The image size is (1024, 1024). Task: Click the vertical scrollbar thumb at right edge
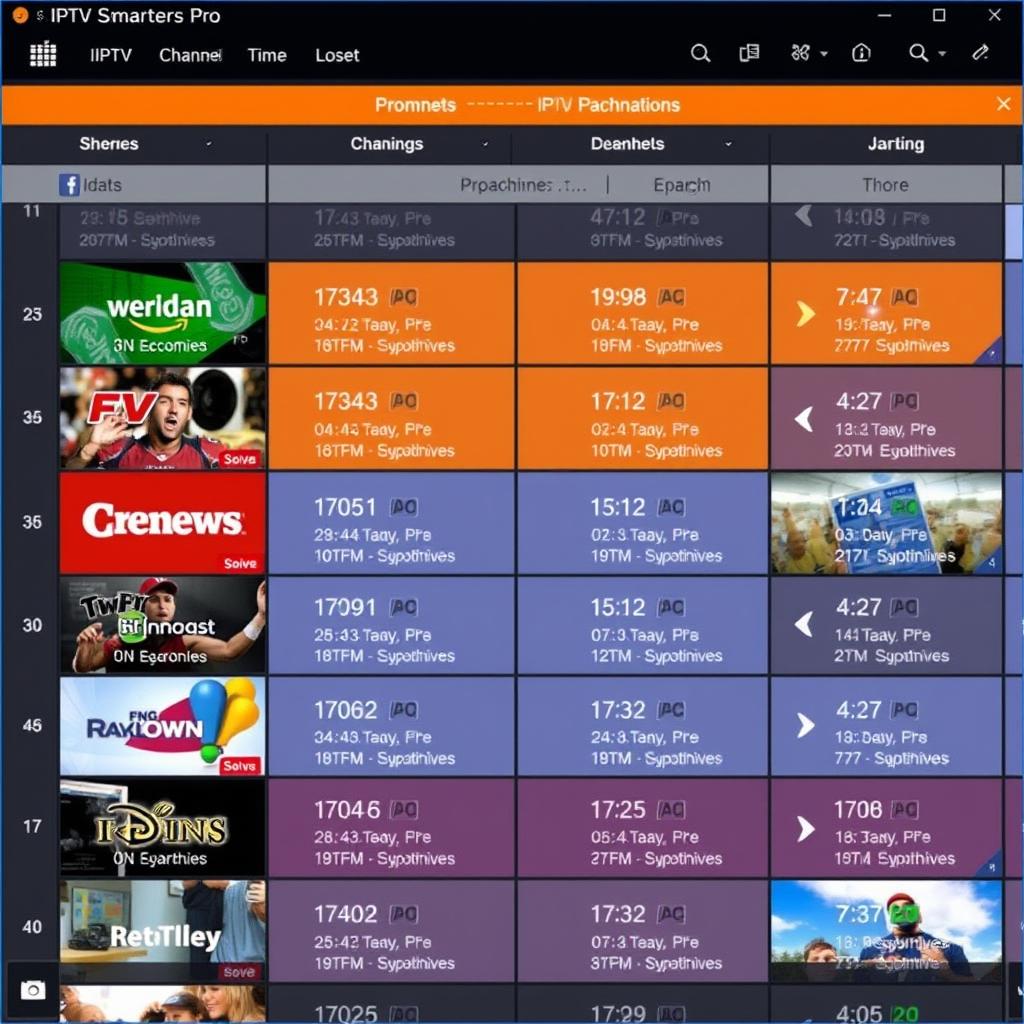point(1014,232)
